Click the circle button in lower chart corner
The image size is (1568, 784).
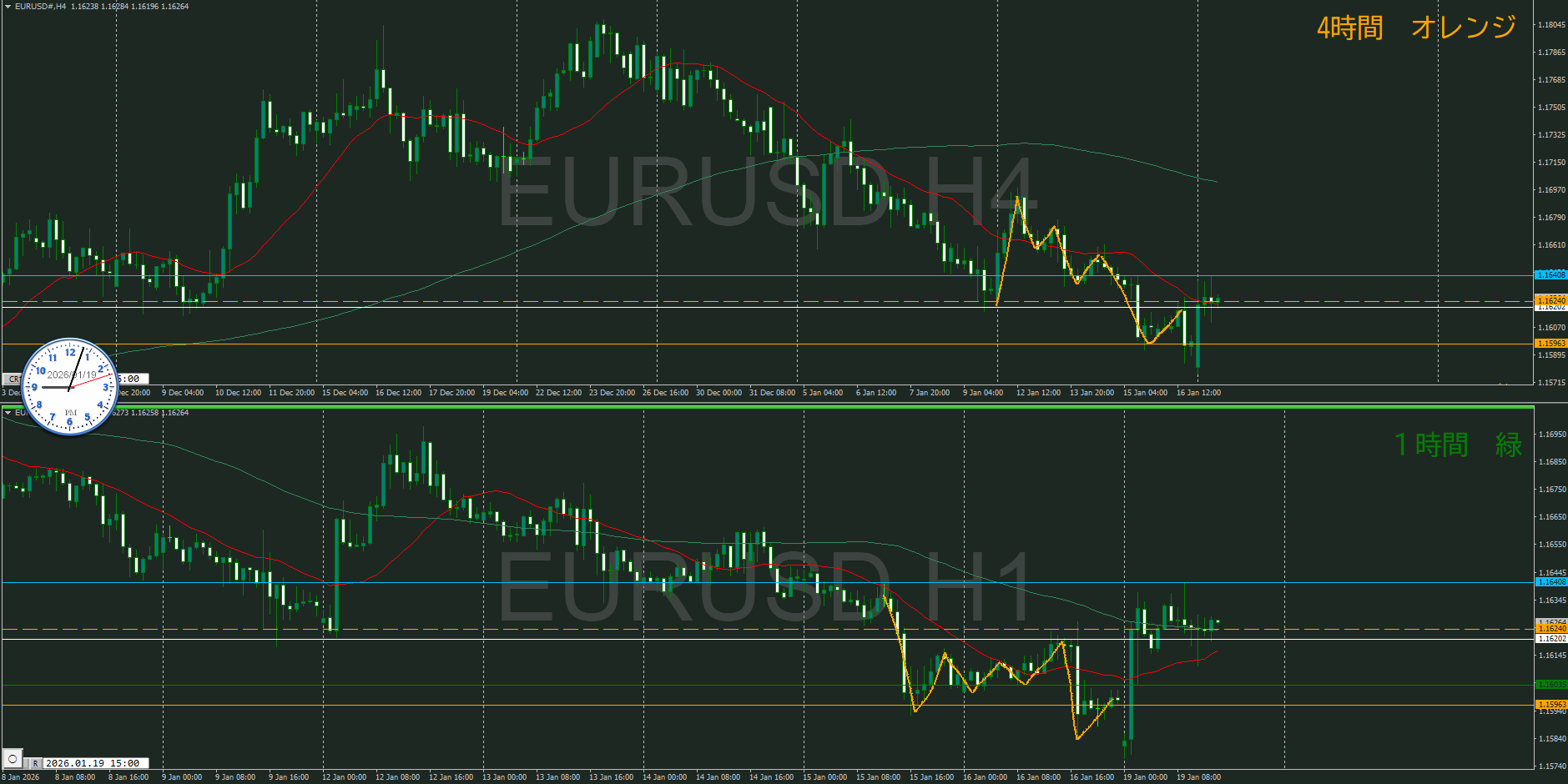click(x=13, y=759)
